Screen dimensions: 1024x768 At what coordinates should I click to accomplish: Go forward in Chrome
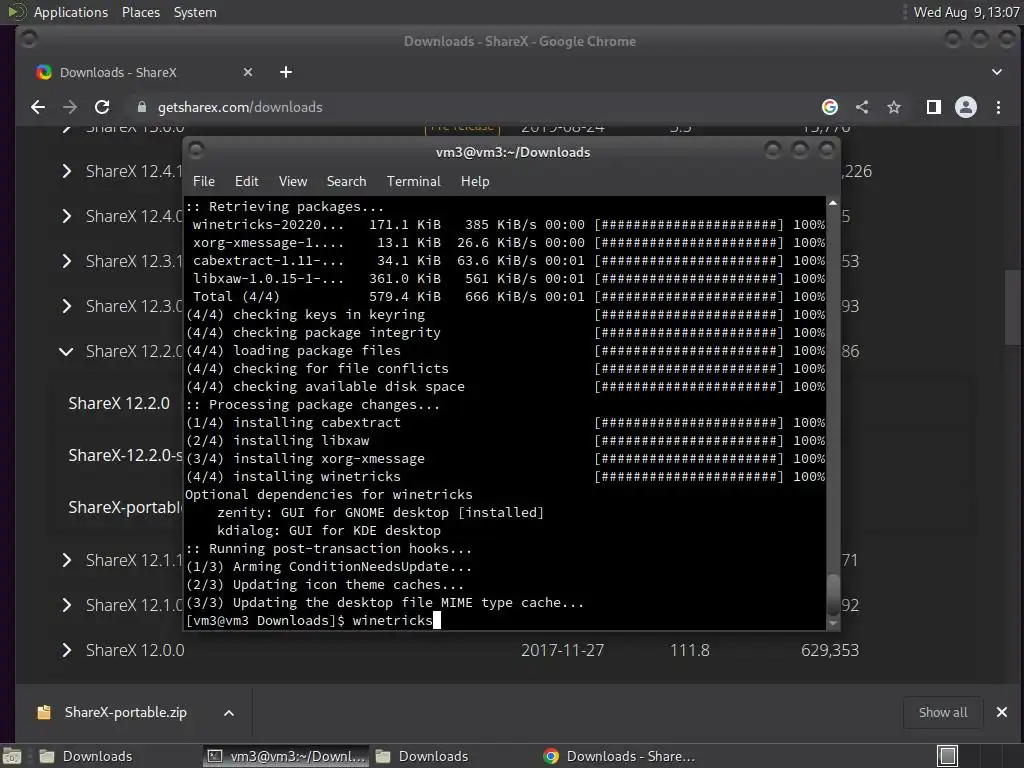click(70, 107)
